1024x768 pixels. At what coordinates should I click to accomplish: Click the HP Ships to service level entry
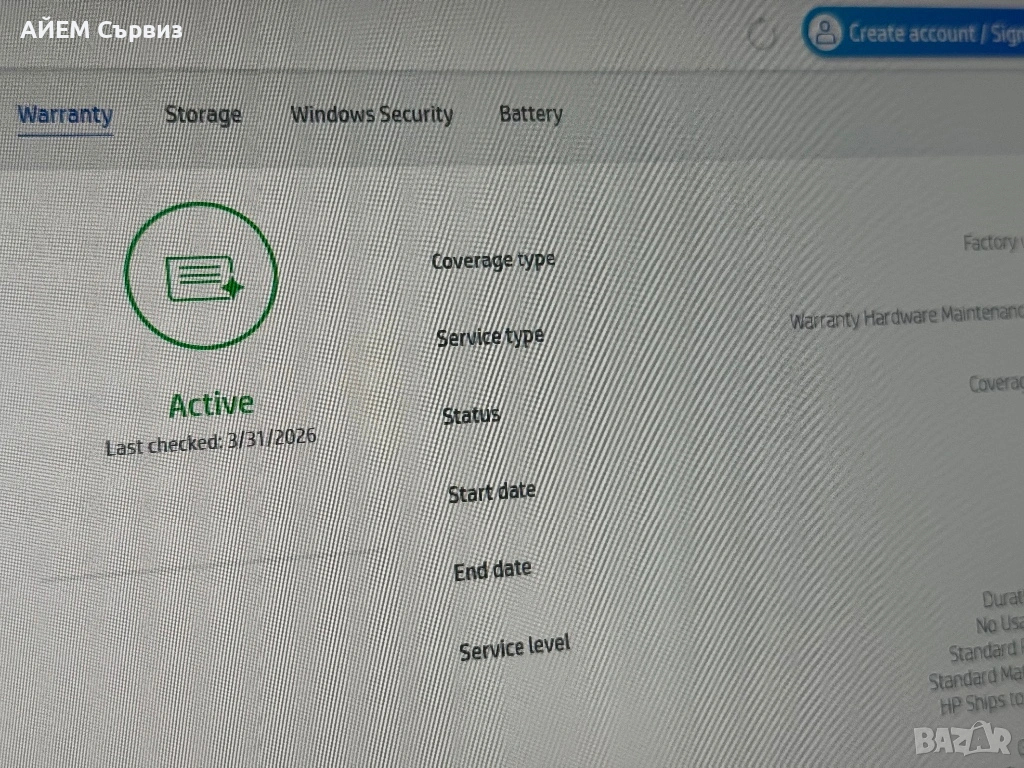(x=981, y=703)
